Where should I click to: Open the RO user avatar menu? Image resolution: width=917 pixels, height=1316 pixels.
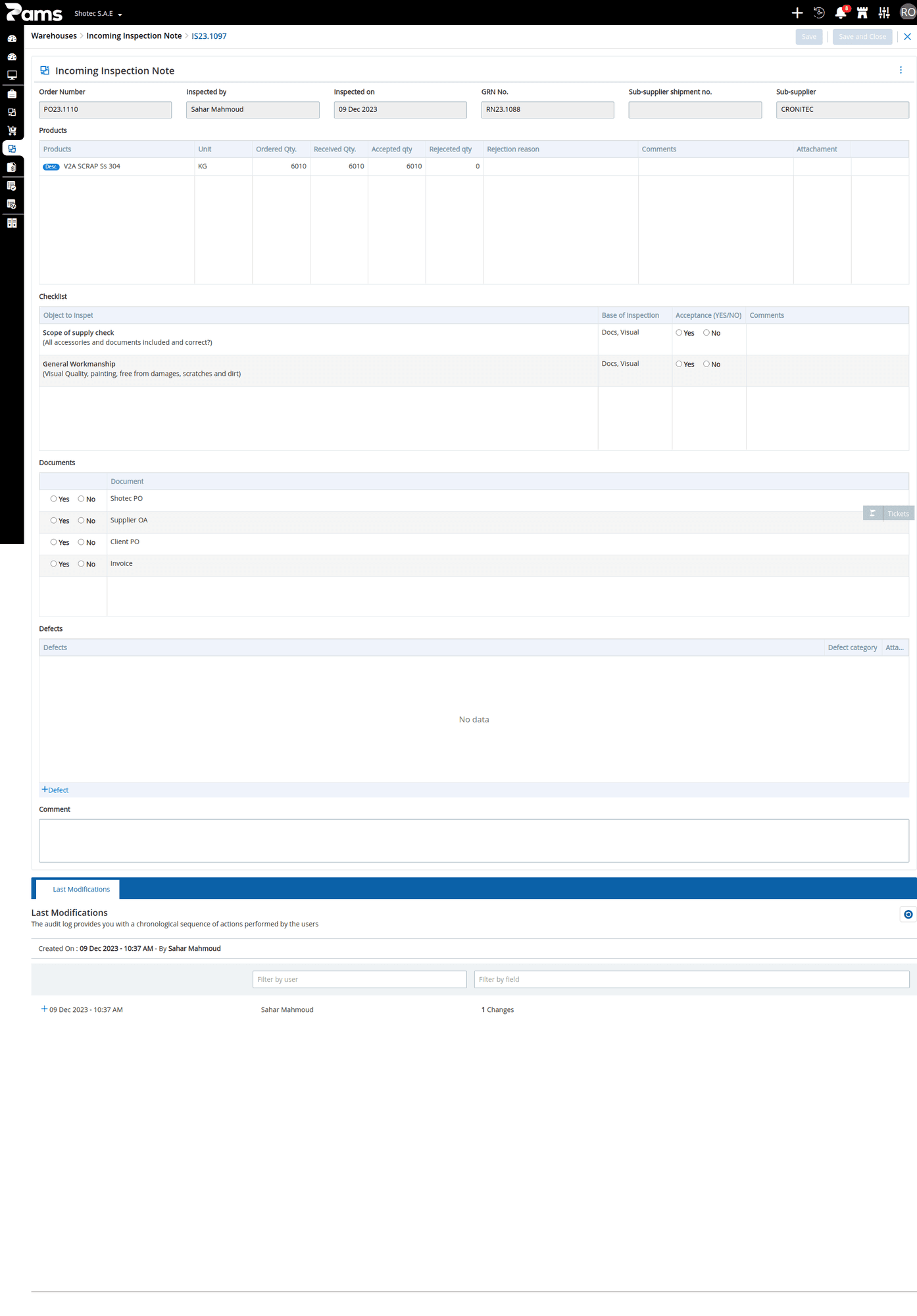tap(907, 13)
